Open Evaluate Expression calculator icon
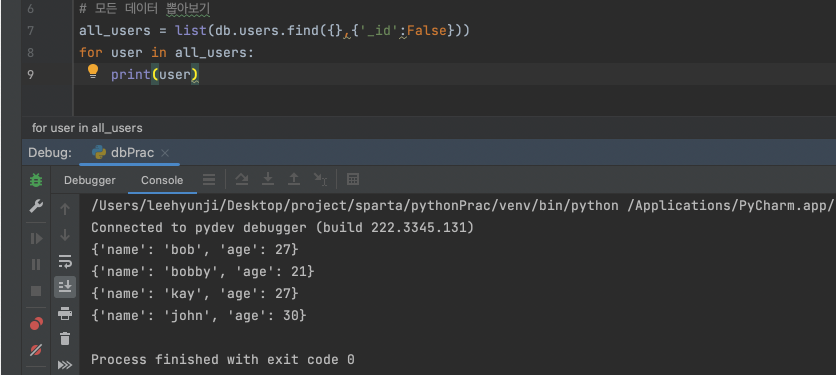 [352, 180]
